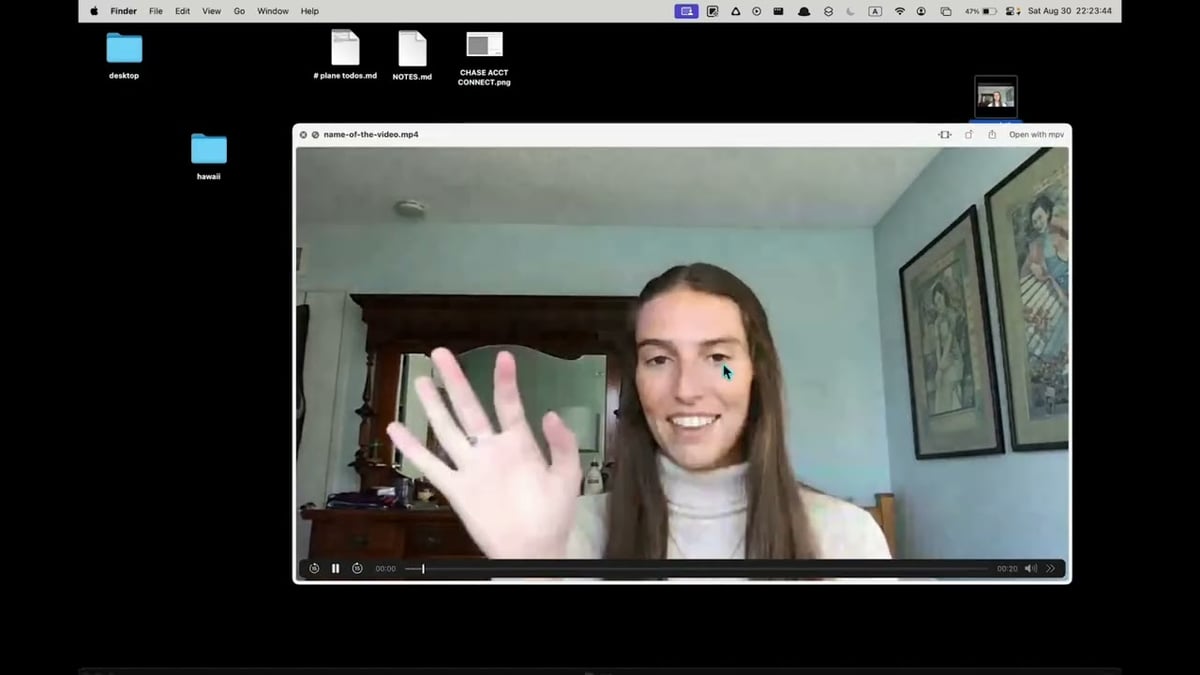Click the 00:20 duration label
This screenshot has width=1200, height=675.
(1007, 568)
